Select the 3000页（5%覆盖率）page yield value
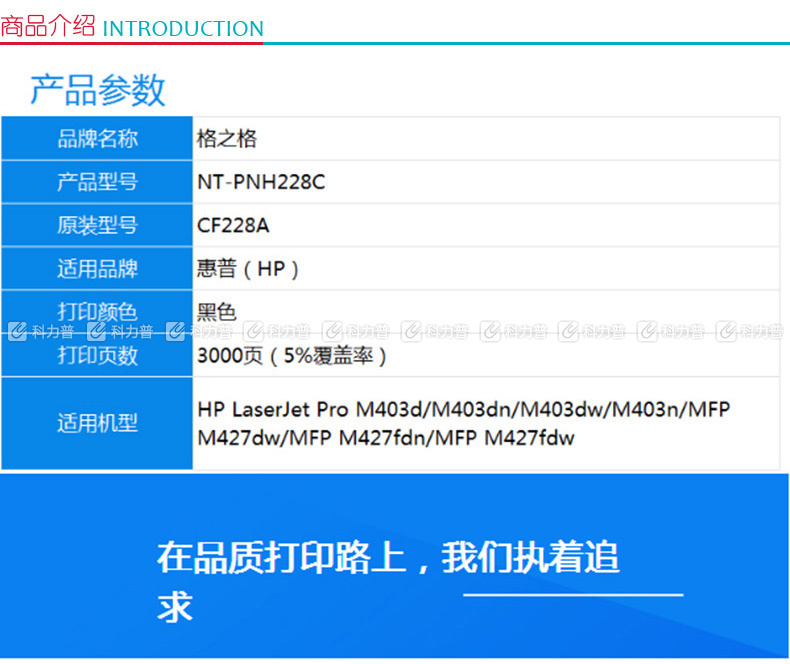Image resolution: width=790 pixels, height=664 pixels. tap(292, 355)
